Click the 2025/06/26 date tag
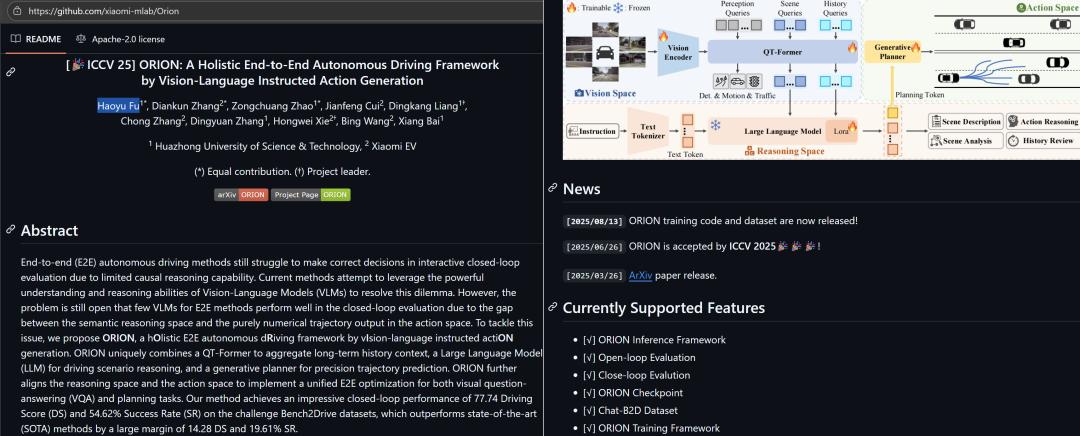This screenshot has height=436, width=1080. [x=594, y=247]
